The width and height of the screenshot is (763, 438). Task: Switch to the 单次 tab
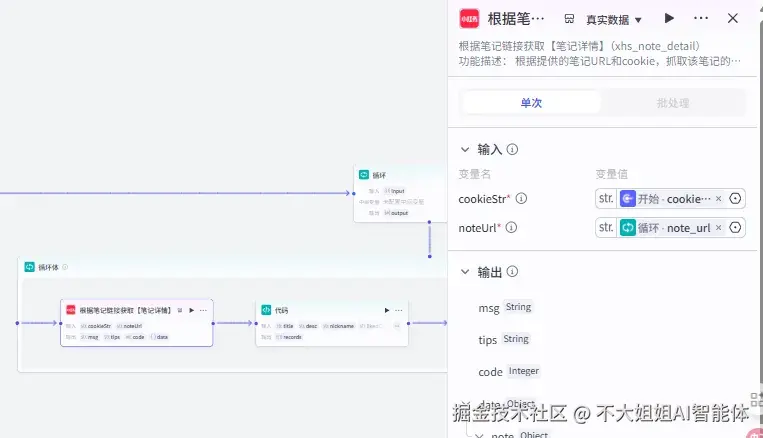(531, 103)
